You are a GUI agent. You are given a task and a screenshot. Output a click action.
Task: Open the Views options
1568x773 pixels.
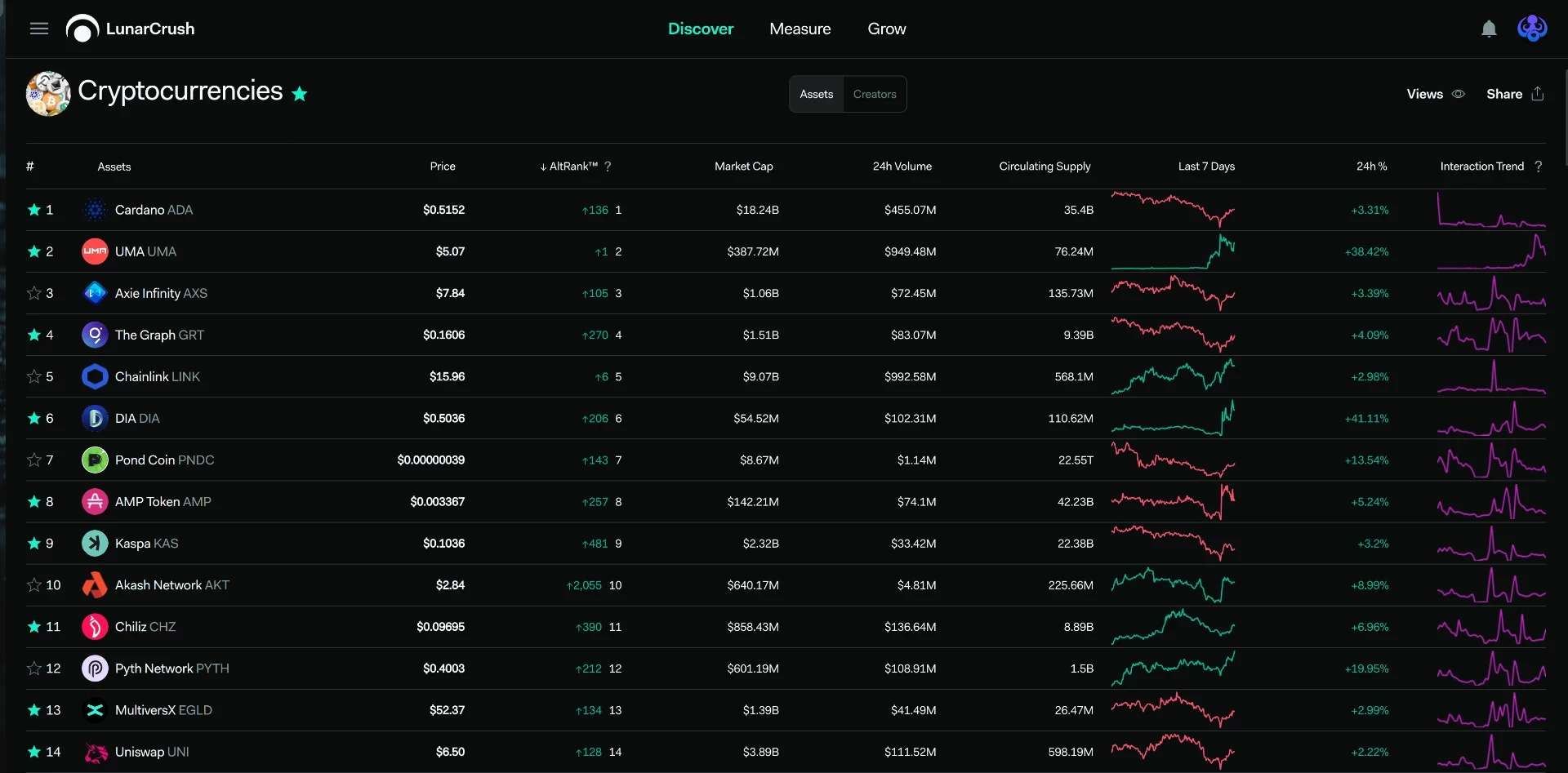coord(1436,94)
